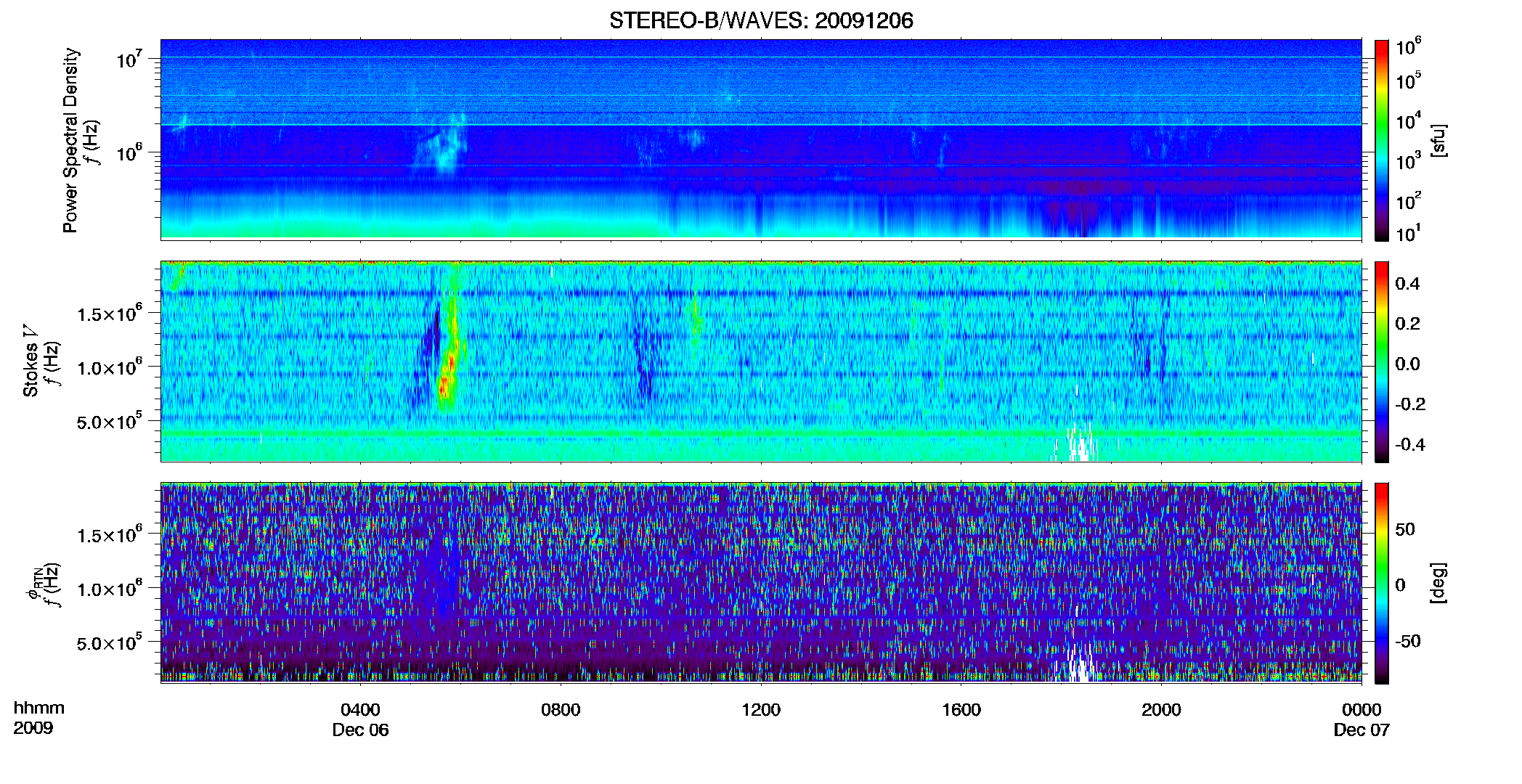The height and width of the screenshot is (784, 1522).
Task: Click the Stokes V colorbar
Action: tap(1382, 362)
